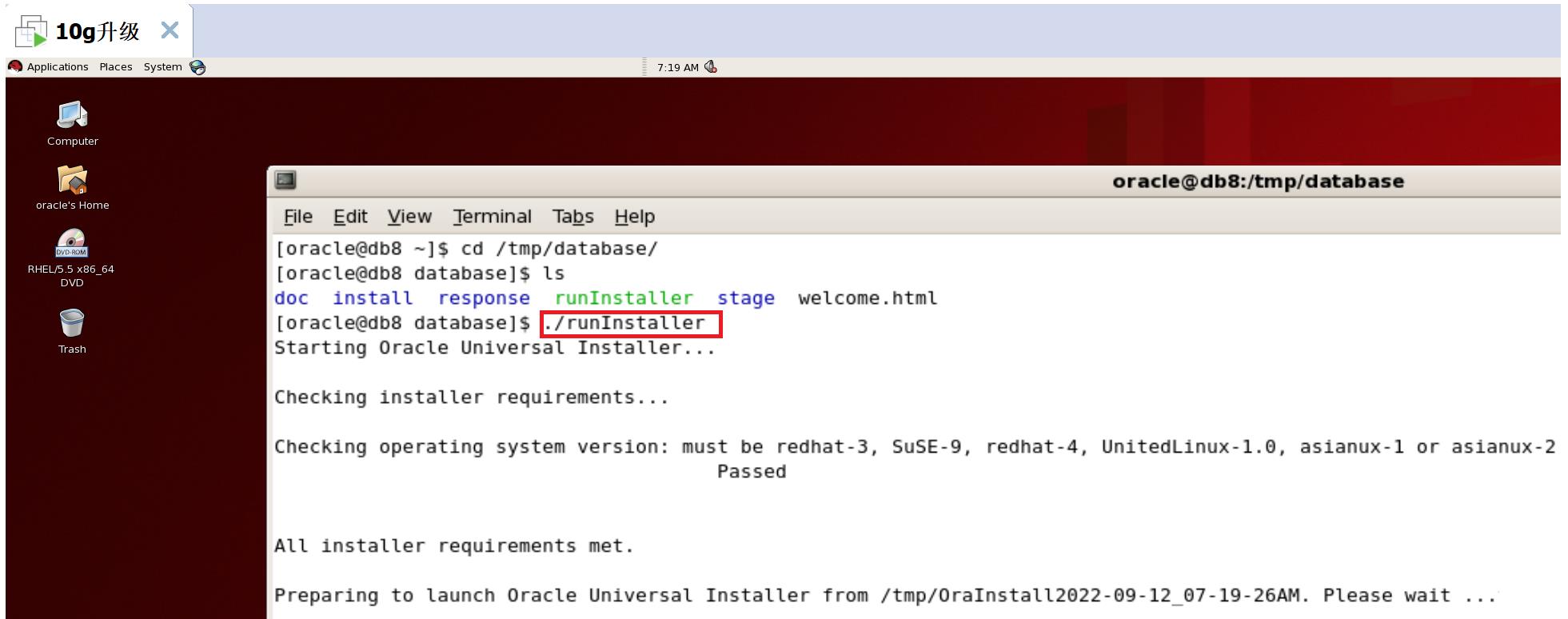This screenshot has height=619, width=1568.
Task: Click the volume control icon next to clock
Action: (711, 67)
